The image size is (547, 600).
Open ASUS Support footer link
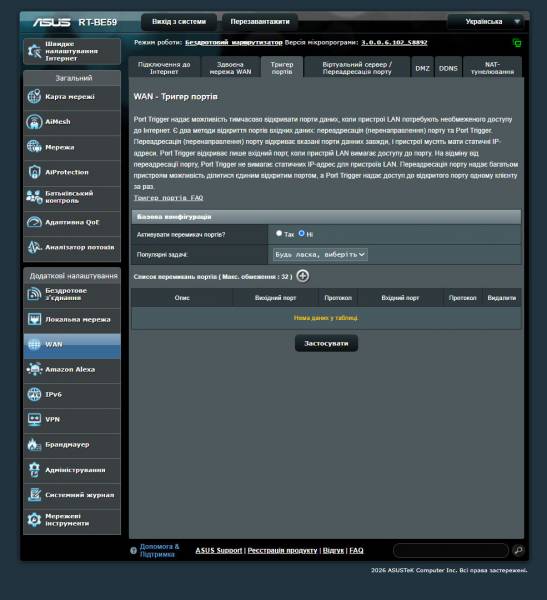click(219, 550)
